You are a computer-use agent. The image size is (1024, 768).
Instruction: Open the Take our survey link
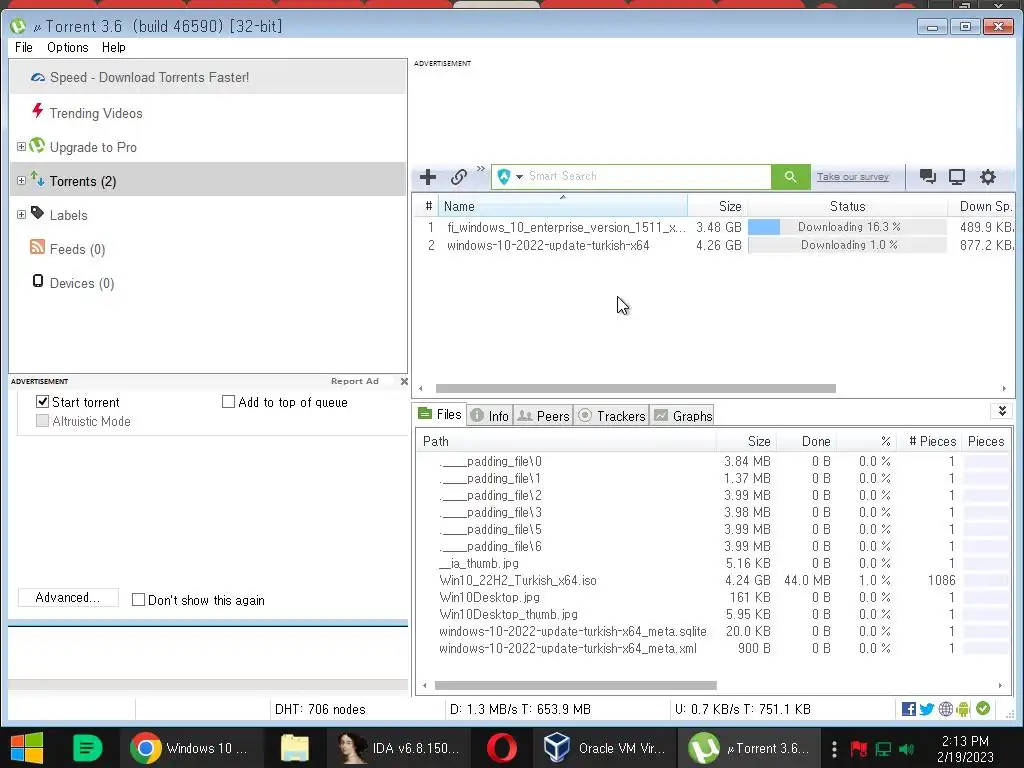[852, 176]
